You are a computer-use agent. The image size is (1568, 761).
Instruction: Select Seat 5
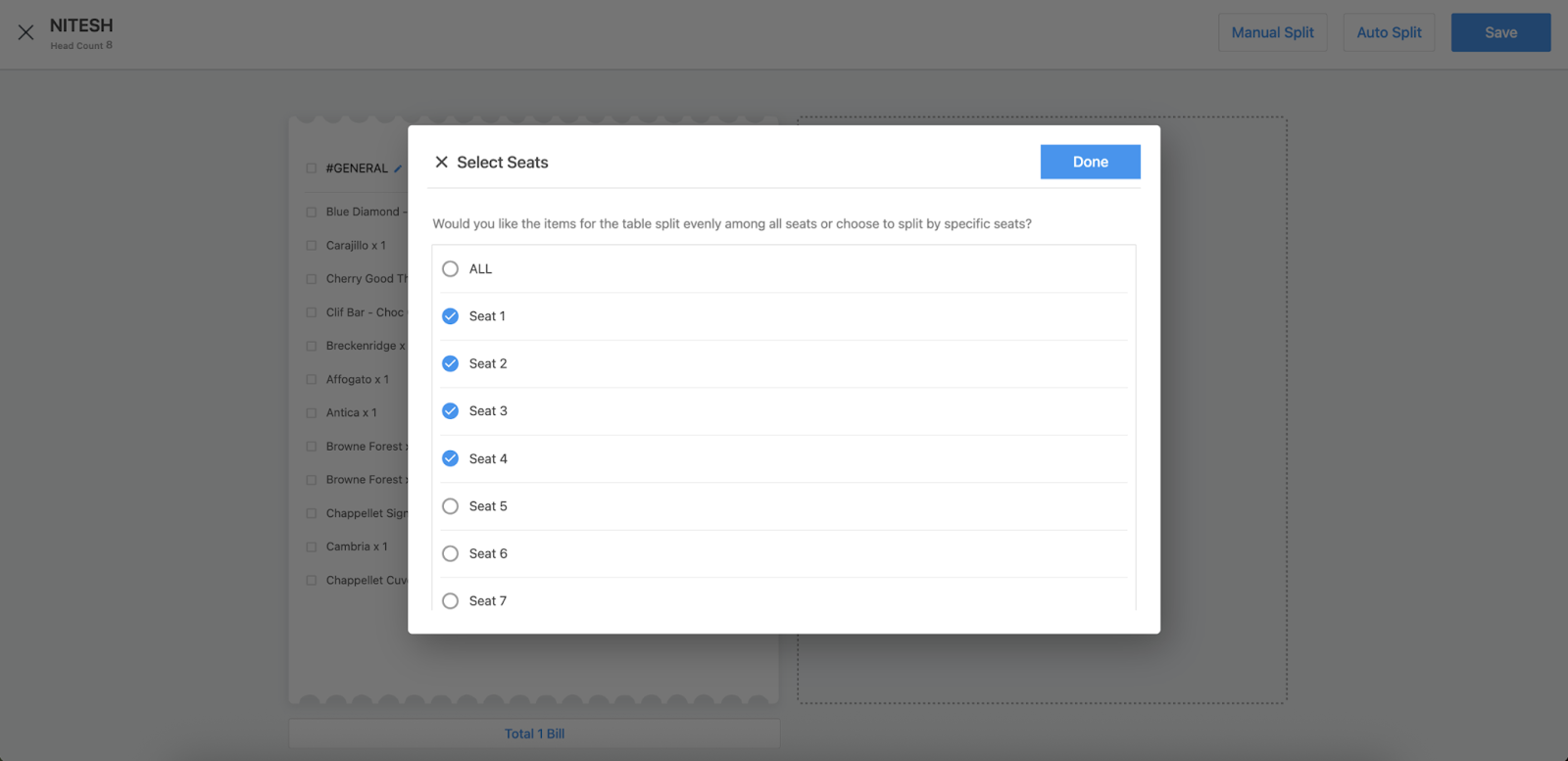tap(450, 506)
